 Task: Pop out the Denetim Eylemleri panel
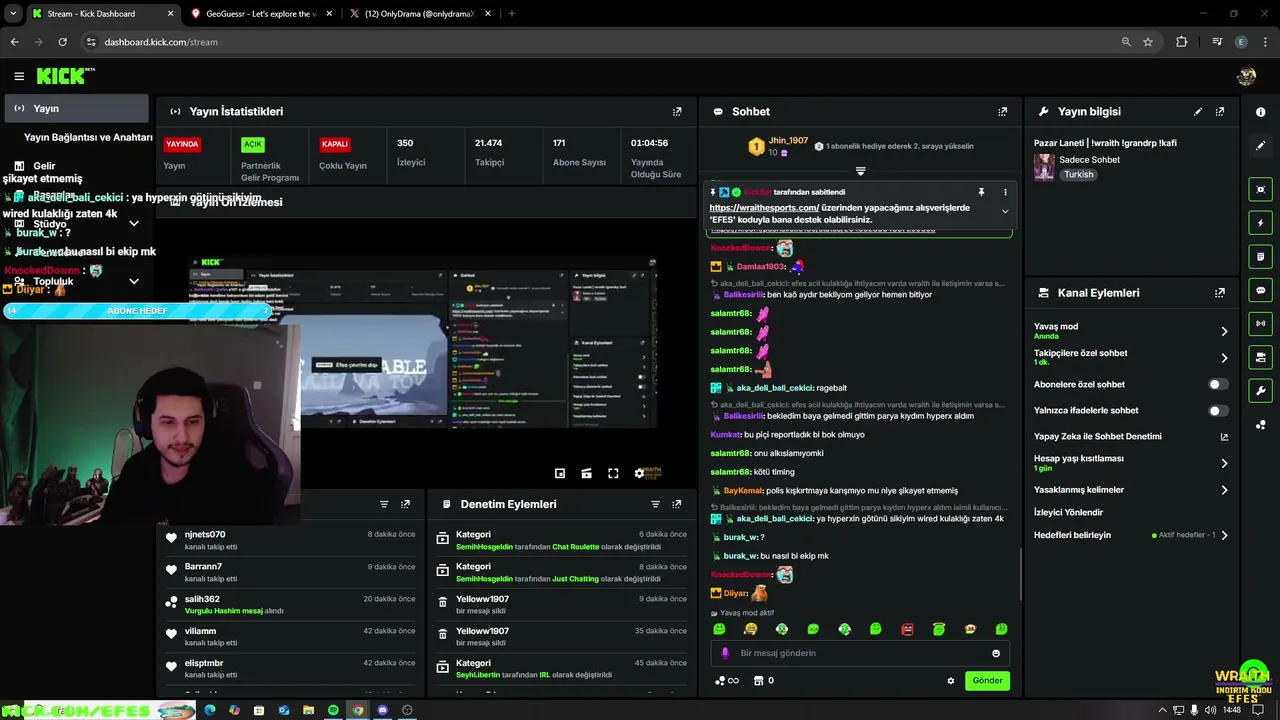coord(677,505)
